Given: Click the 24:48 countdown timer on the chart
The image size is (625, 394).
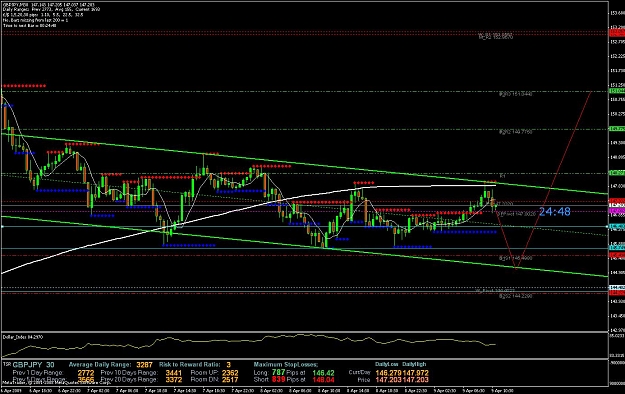Looking at the screenshot, I should pos(554,212).
